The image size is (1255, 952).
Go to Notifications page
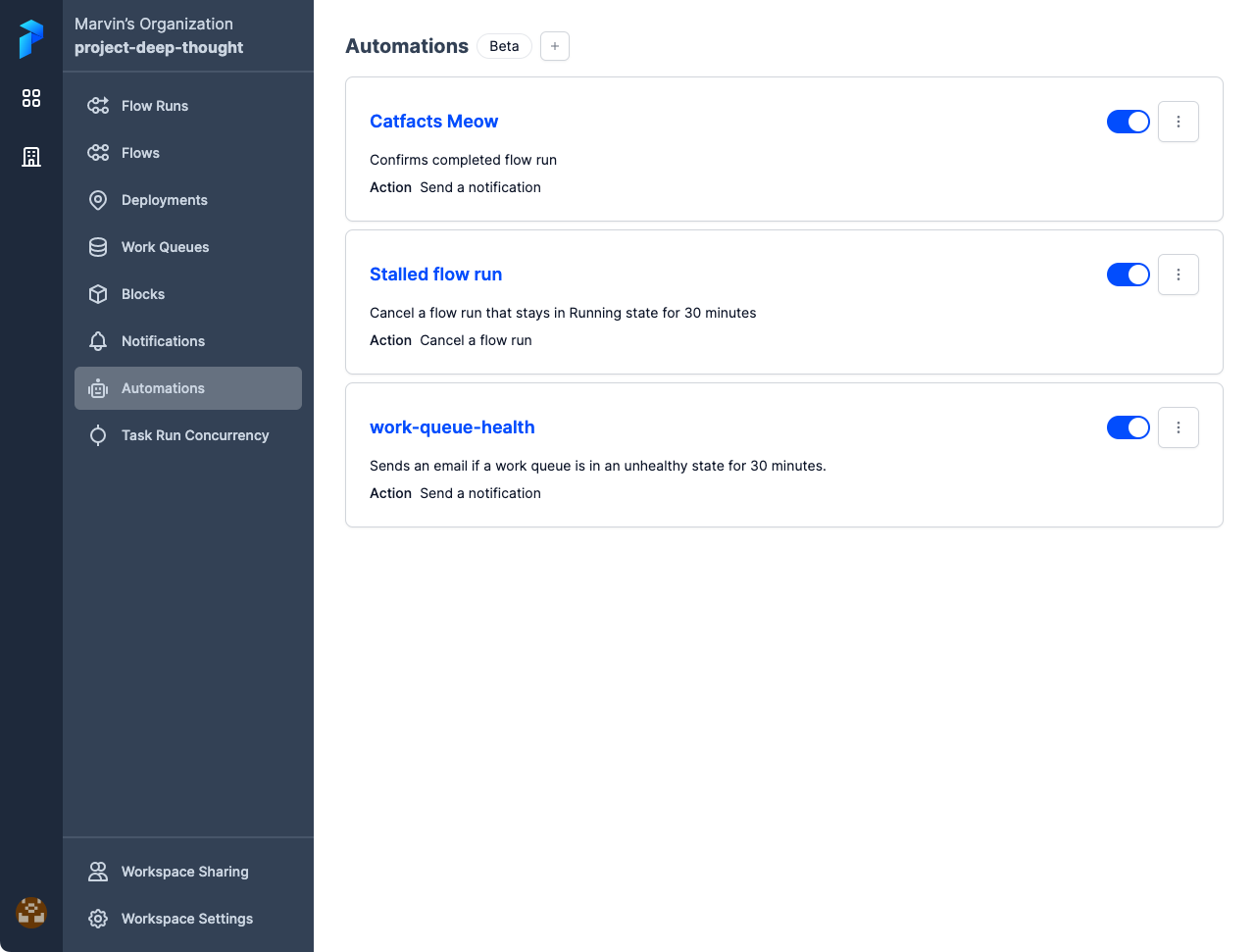click(x=188, y=341)
